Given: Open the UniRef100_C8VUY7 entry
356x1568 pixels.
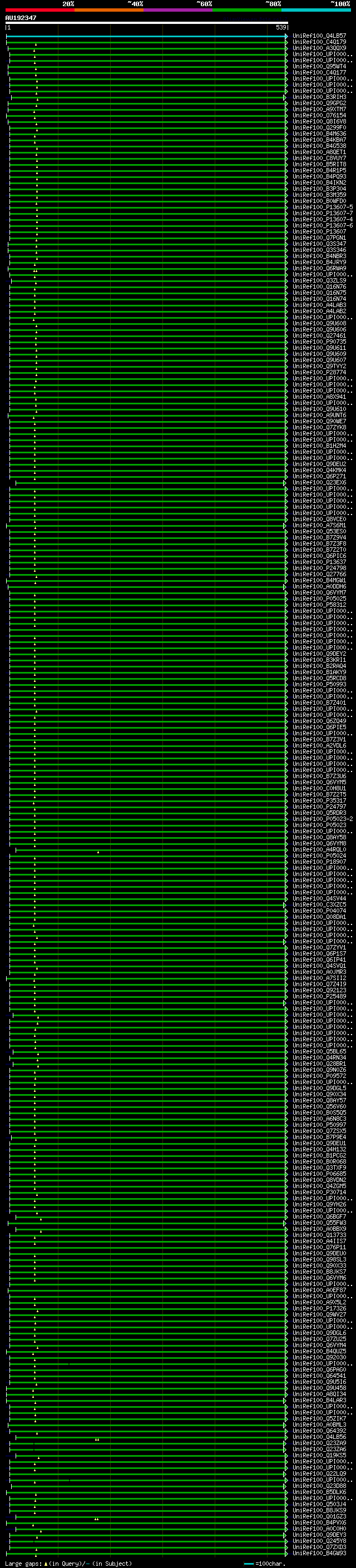Looking at the screenshot, I should coord(319,159).
